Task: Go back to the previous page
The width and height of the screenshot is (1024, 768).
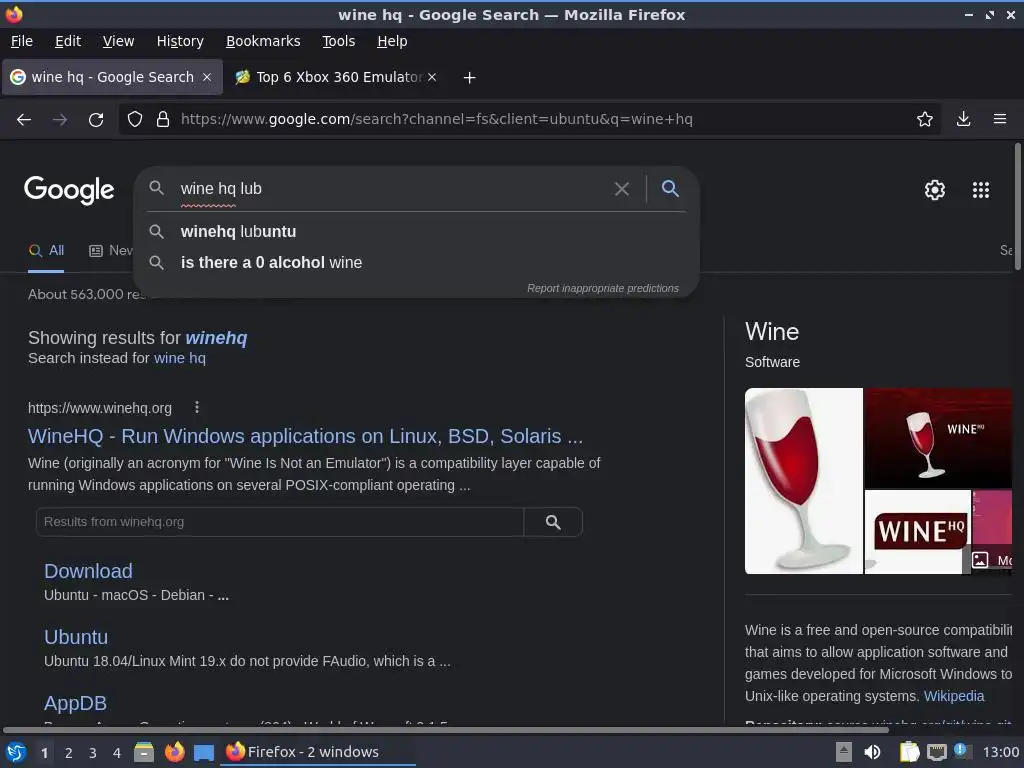Action: [x=24, y=120]
